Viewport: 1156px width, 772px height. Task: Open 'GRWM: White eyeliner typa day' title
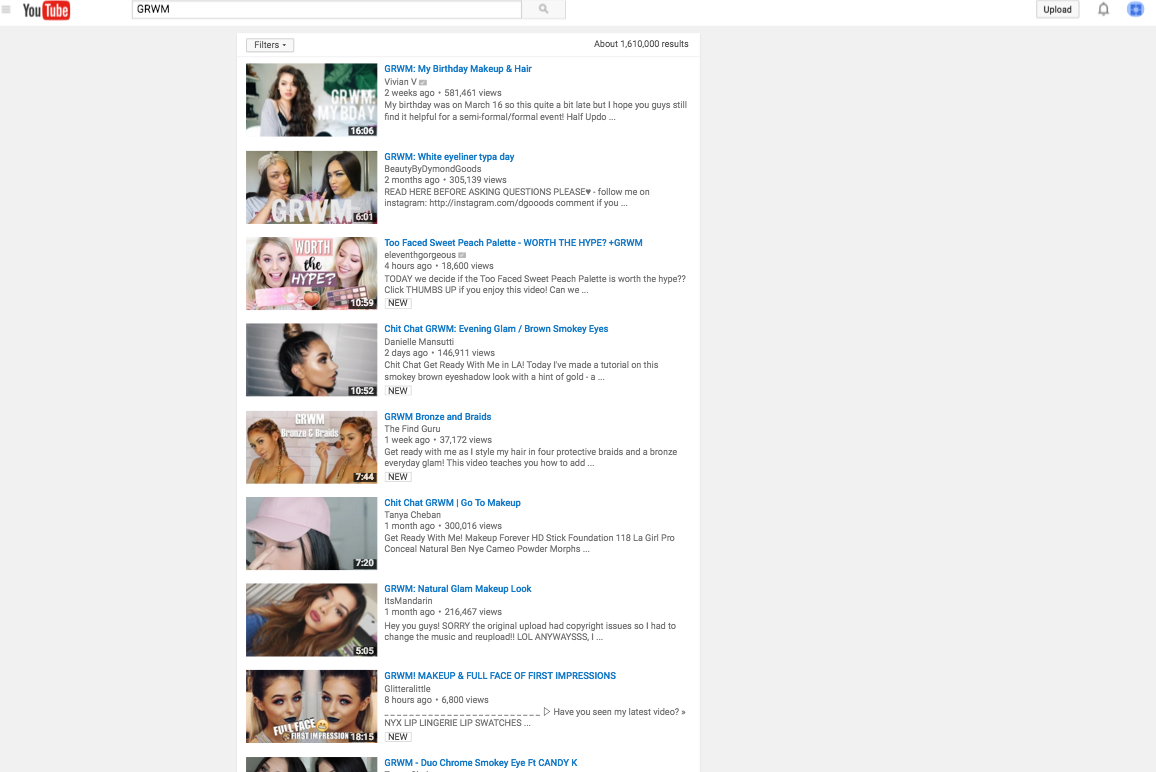click(x=449, y=156)
